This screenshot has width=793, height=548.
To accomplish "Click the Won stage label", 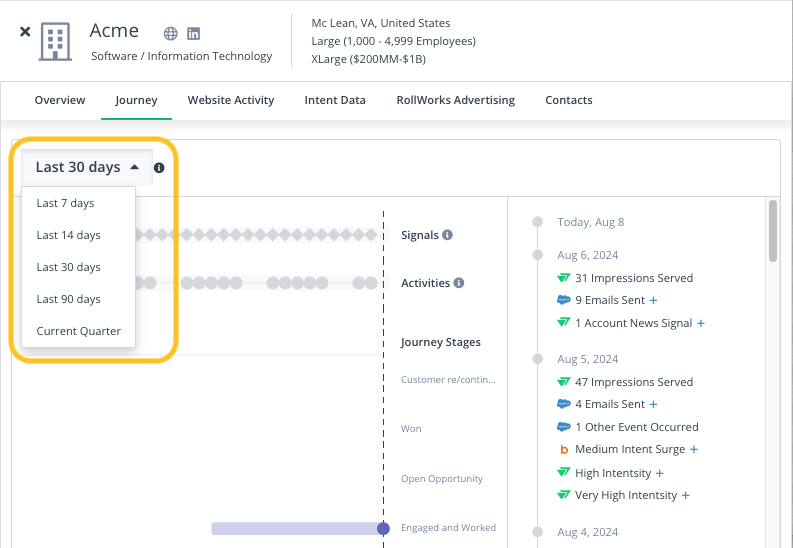I will (x=411, y=429).
